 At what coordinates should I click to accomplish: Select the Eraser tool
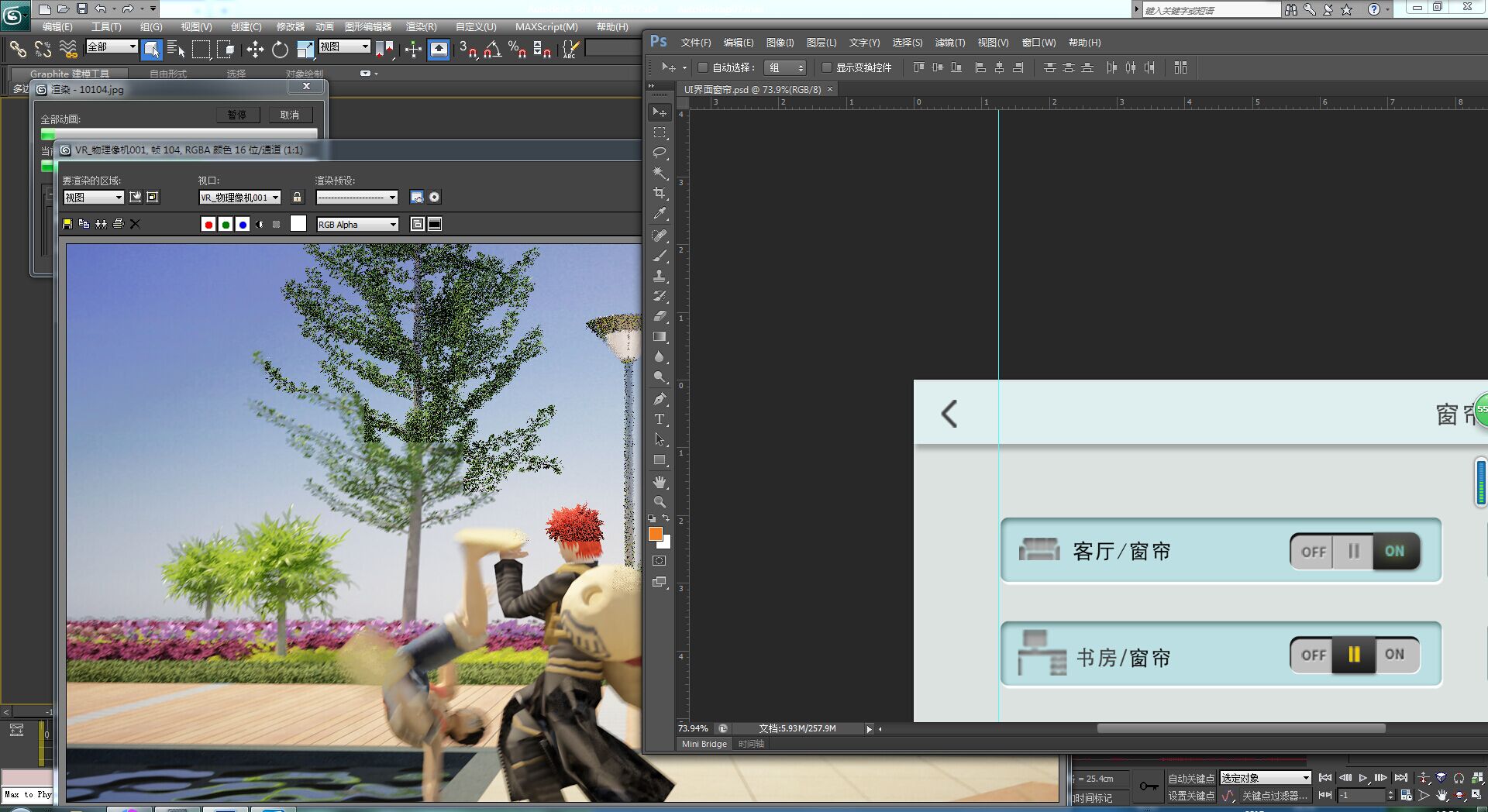(660, 316)
